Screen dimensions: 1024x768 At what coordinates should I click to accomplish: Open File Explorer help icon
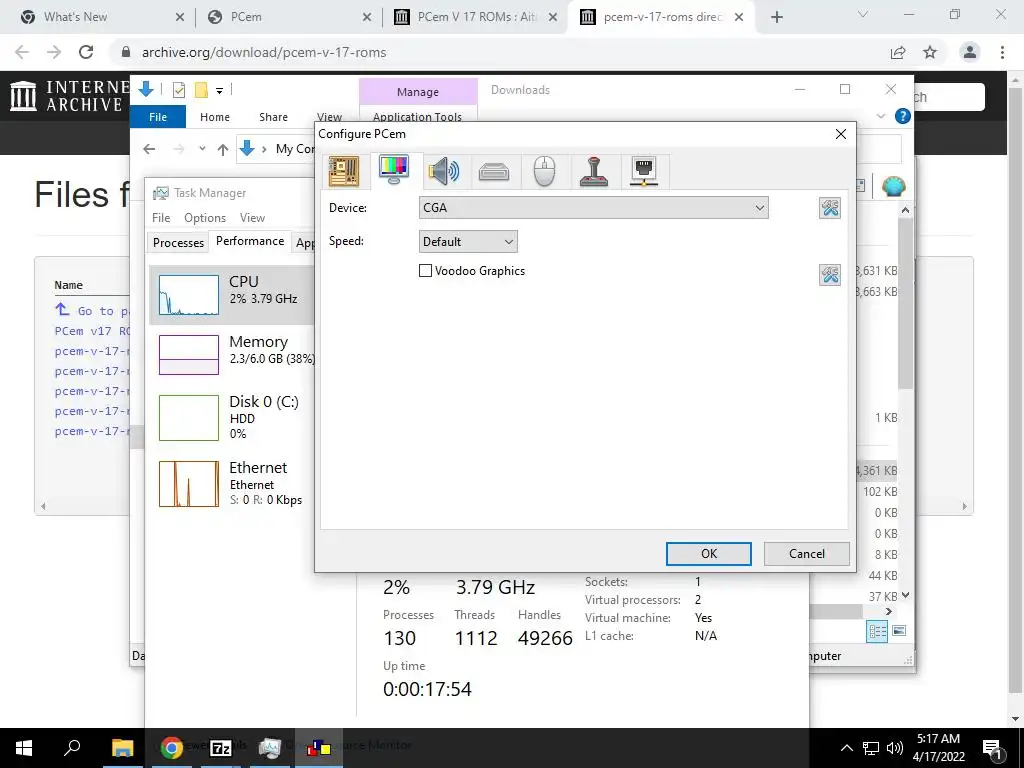coord(903,116)
